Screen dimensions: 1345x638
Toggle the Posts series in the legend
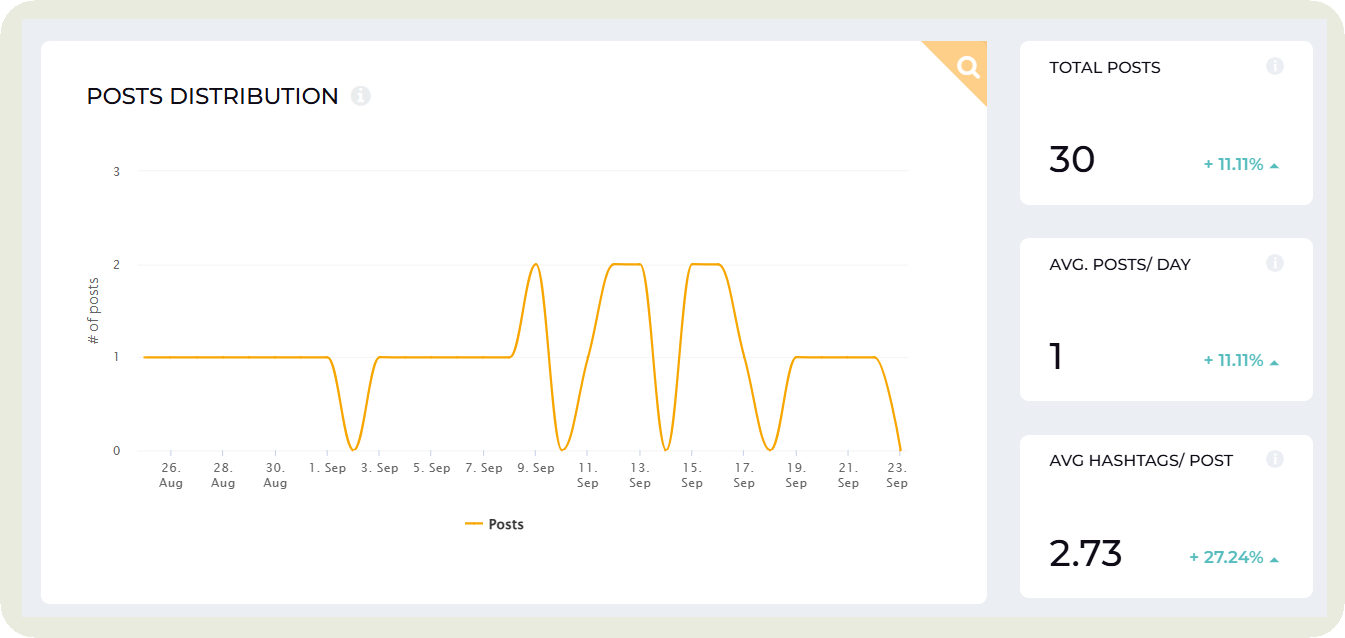(496, 523)
